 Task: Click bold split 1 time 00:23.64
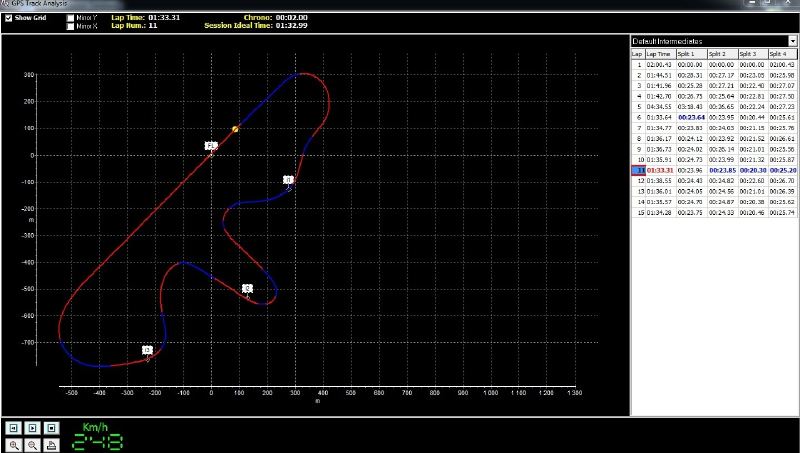click(x=691, y=117)
